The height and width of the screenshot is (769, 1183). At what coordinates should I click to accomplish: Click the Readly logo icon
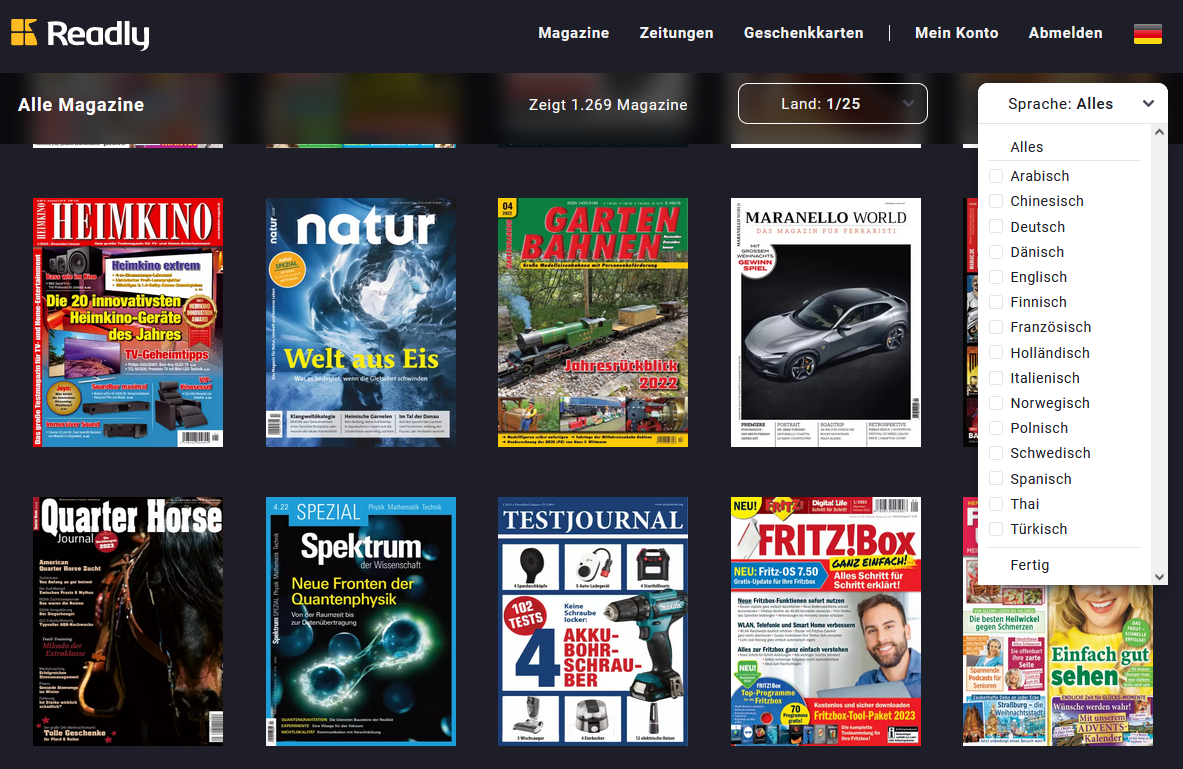pos(23,32)
